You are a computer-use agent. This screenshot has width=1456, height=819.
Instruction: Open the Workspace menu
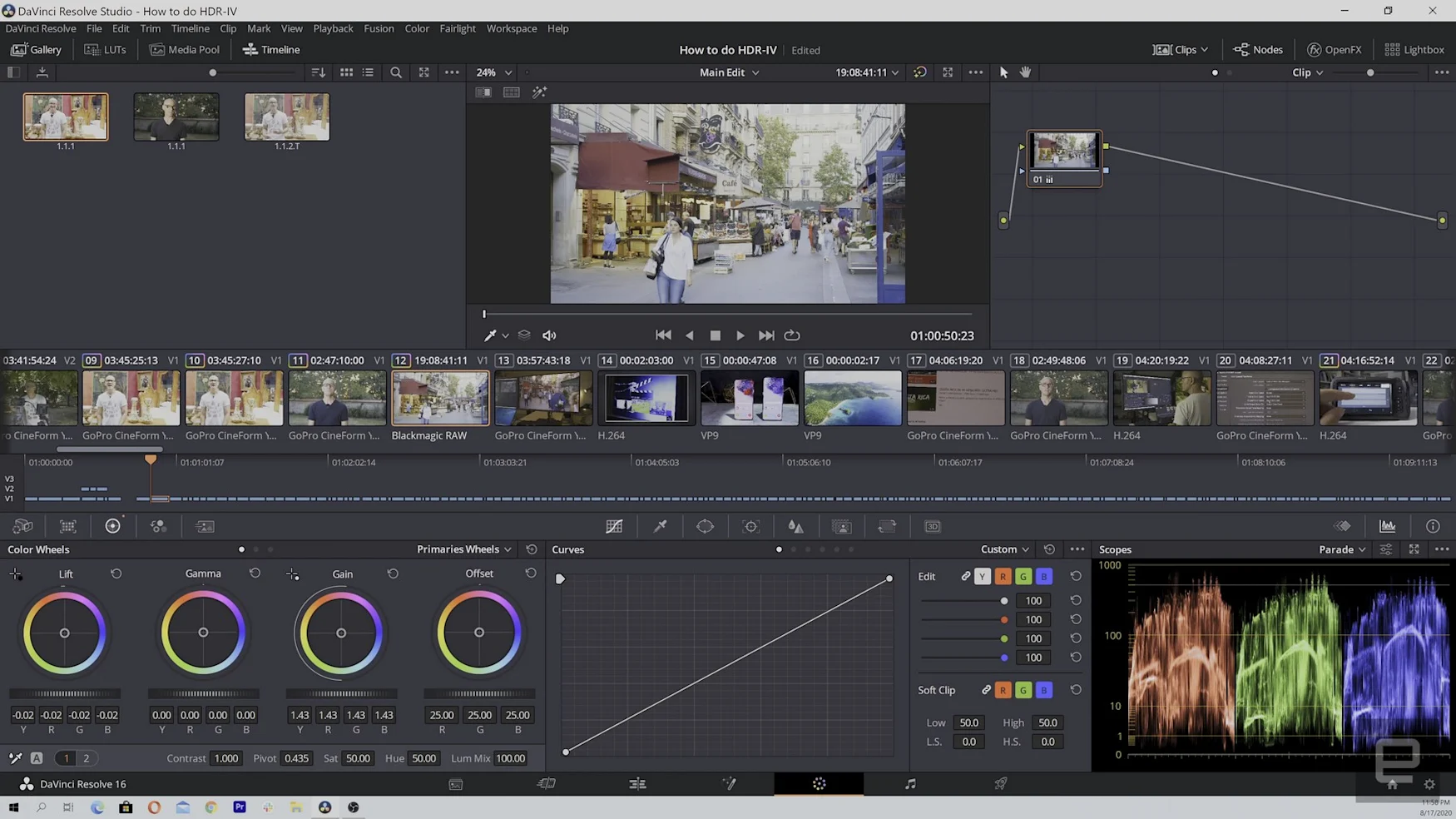pos(511,28)
